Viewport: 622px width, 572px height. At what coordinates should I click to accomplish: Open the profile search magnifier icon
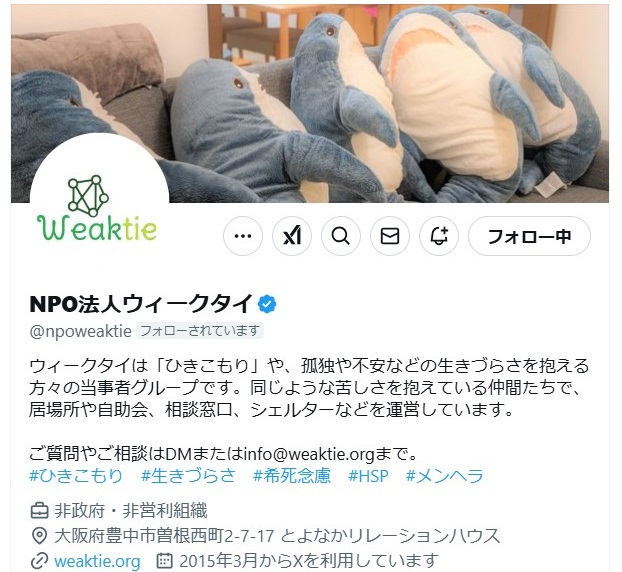[x=341, y=236]
